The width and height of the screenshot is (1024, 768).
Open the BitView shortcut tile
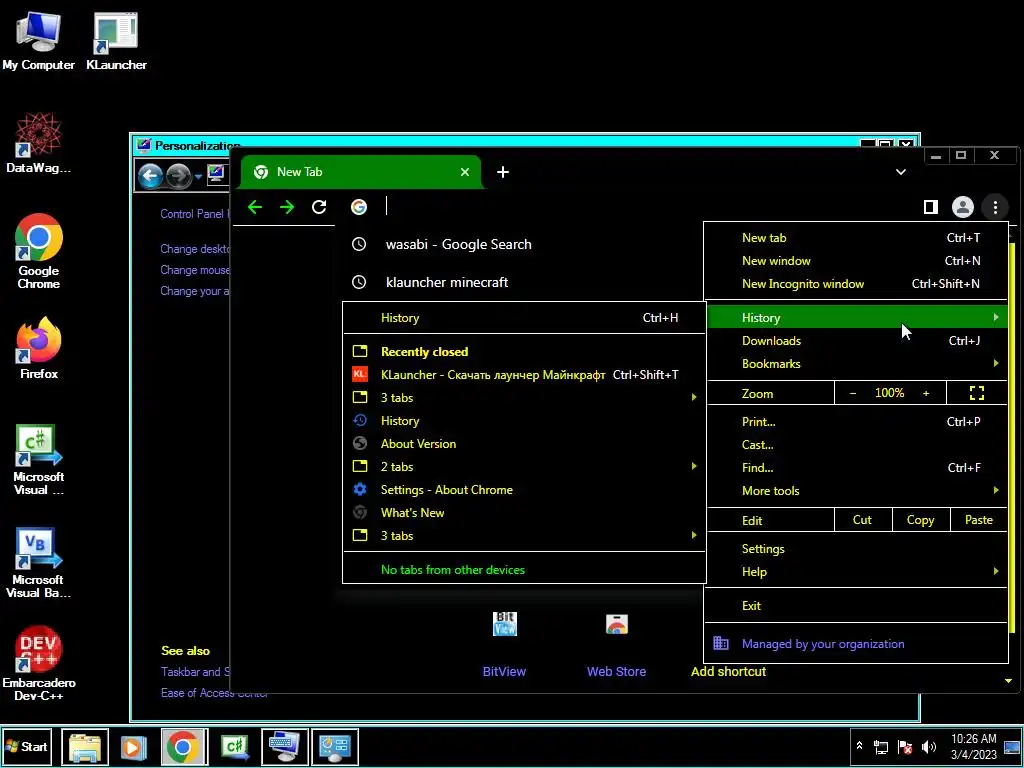click(x=504, y=643)
